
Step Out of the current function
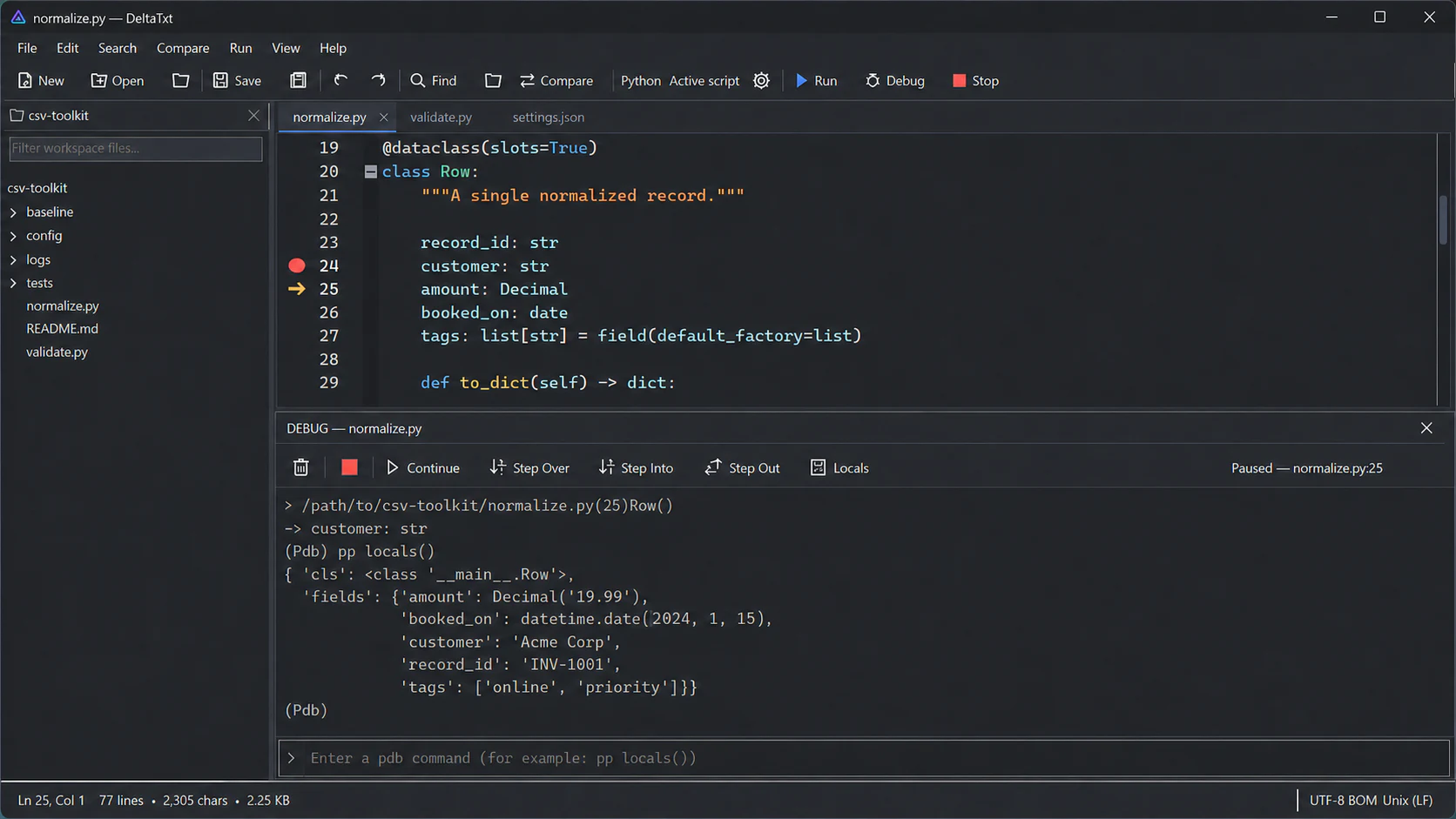742,468
